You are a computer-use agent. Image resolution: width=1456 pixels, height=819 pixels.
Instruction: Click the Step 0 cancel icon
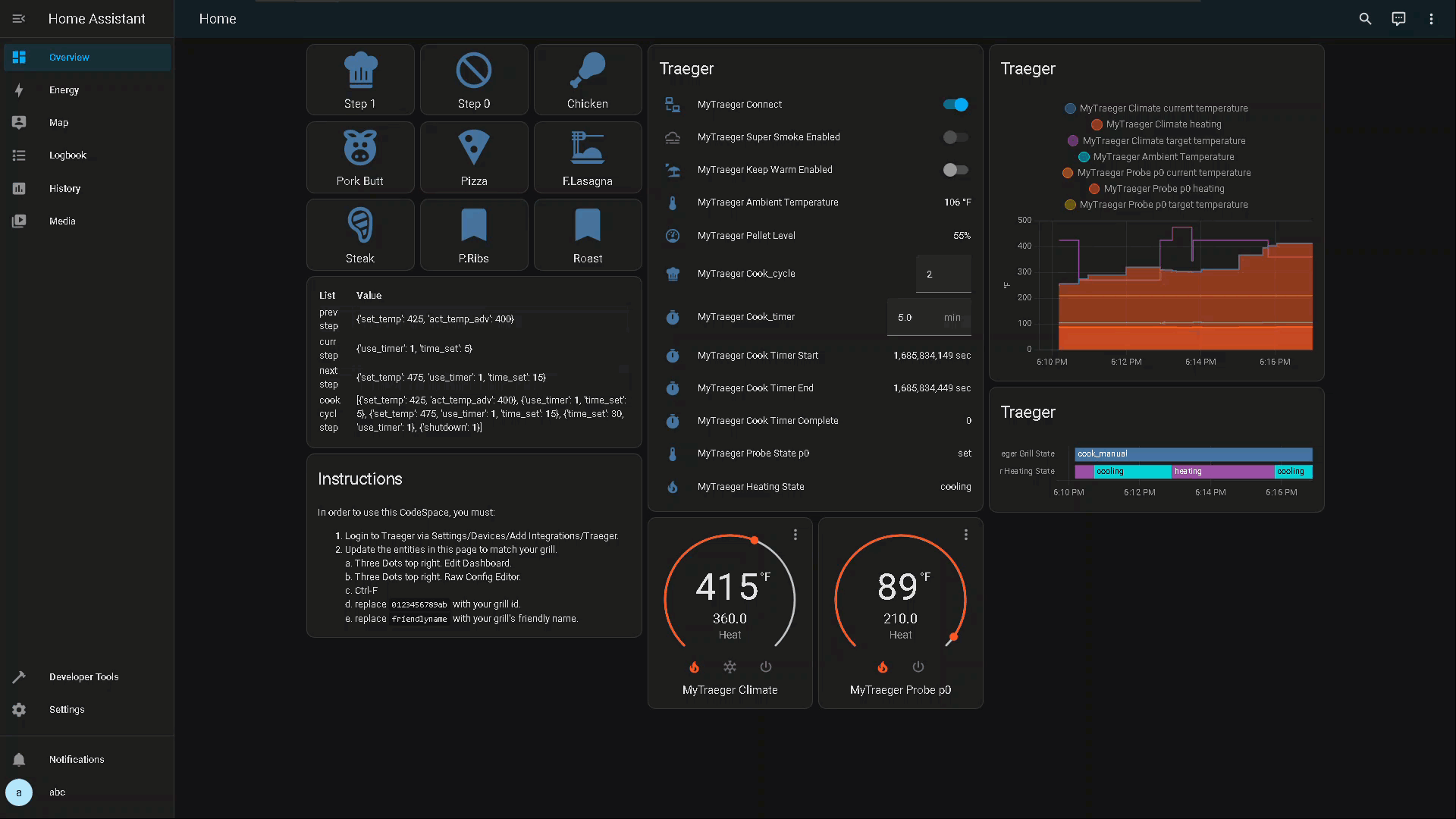(x=473, y=70)
